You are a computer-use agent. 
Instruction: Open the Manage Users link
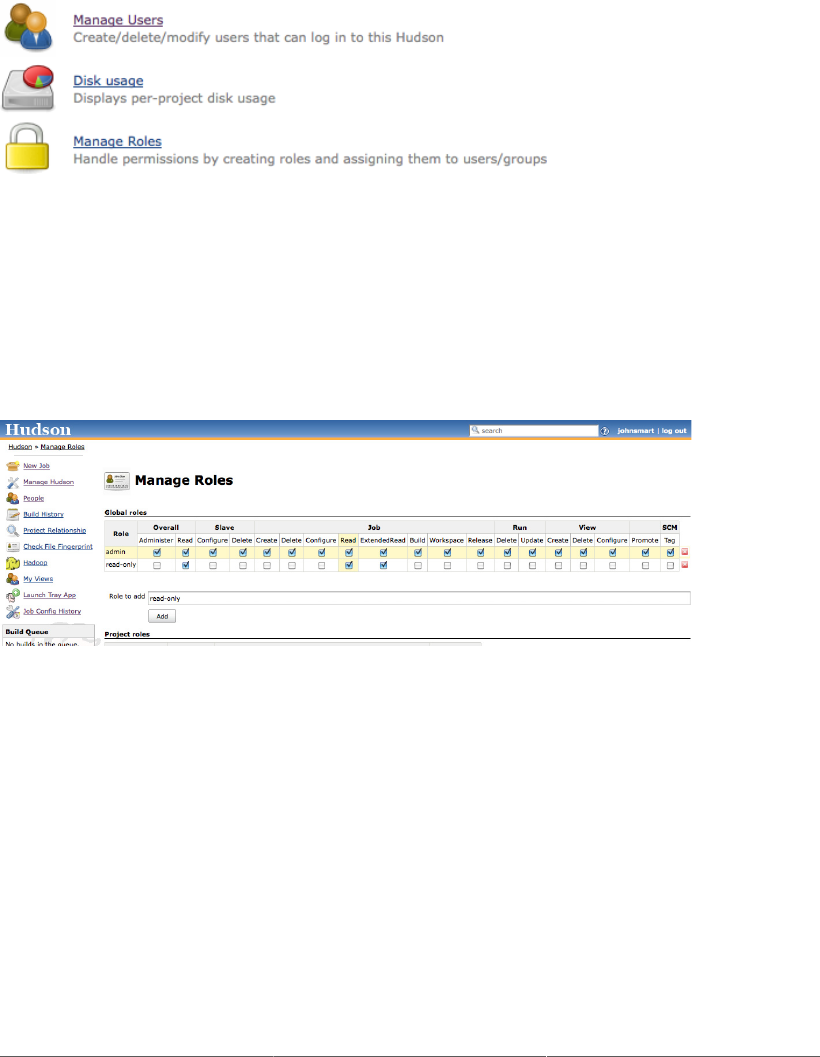click(118, 20)
